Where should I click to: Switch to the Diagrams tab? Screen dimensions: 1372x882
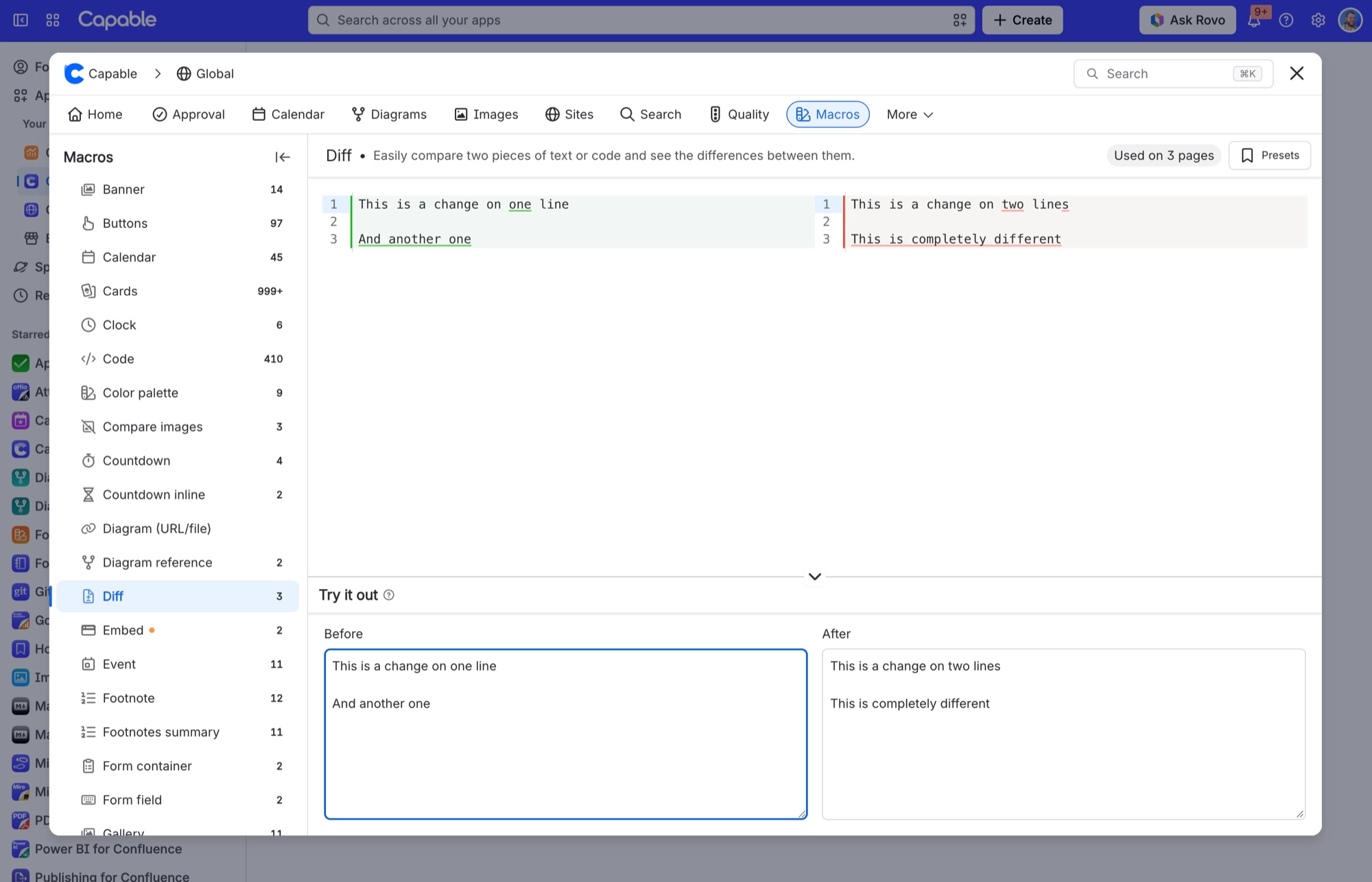pyautogui.click(x=389, y=115)
